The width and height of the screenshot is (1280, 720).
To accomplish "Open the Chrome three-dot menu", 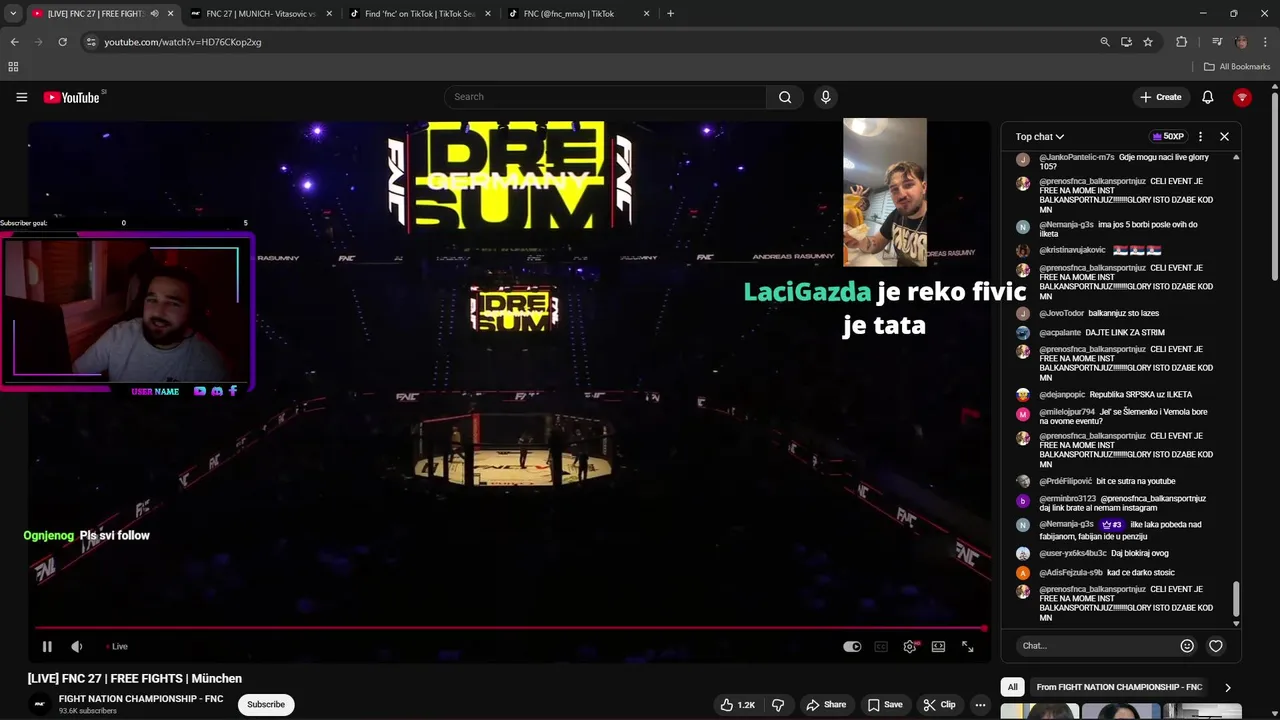I will point(1264,42).
